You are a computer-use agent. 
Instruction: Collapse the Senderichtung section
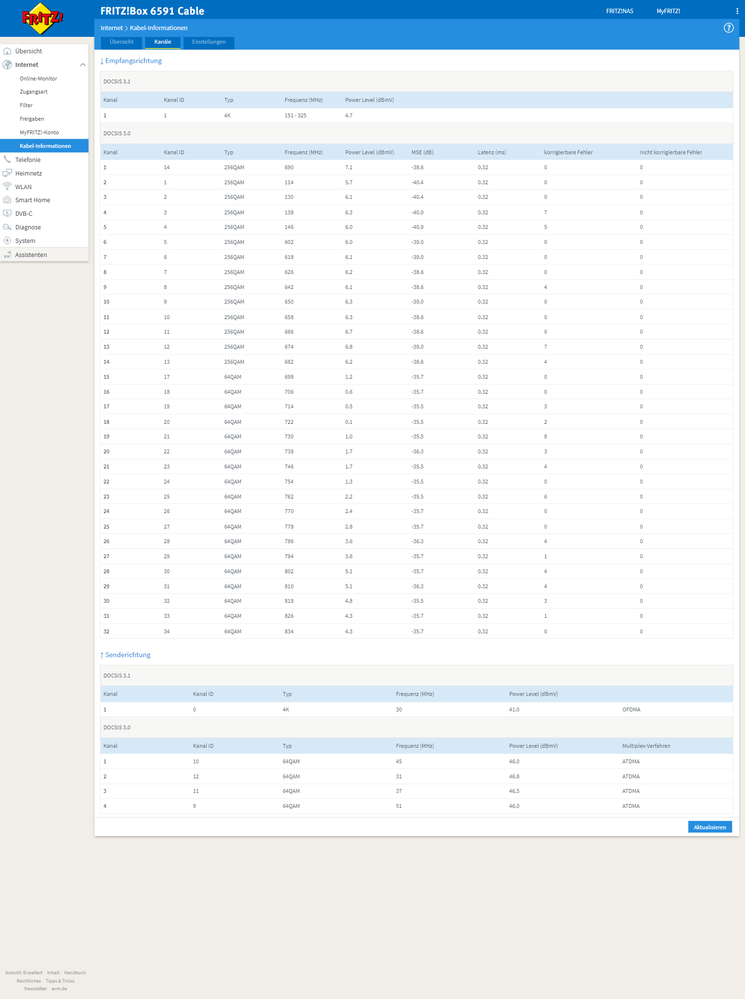(x=126, y=655)
